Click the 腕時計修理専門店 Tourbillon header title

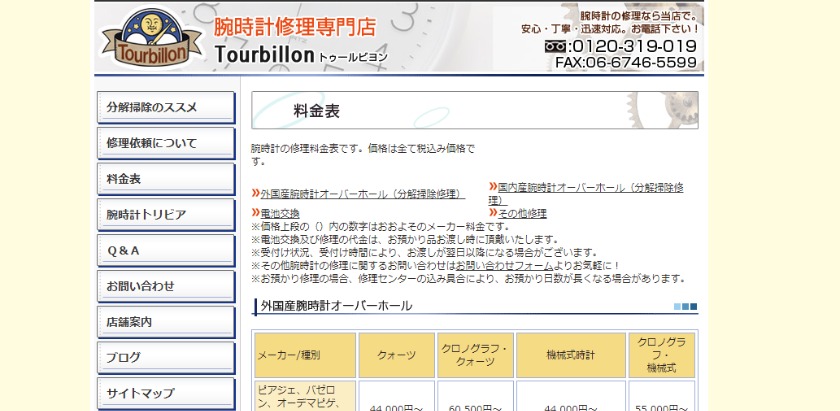(x=300, y=40)
